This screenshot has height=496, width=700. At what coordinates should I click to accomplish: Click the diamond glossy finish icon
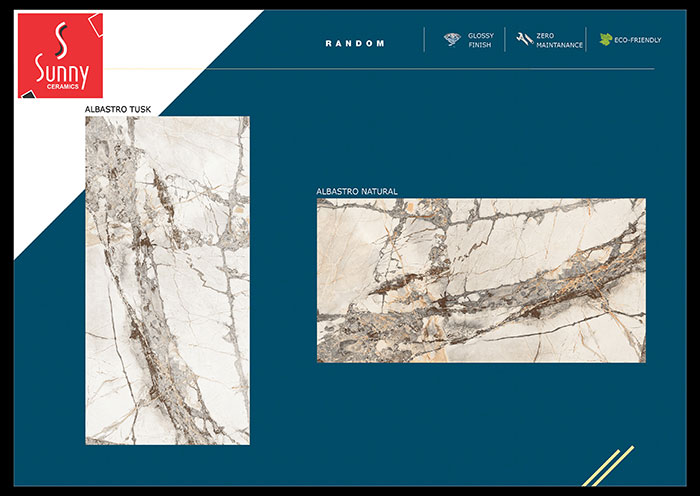pos(452,40)
